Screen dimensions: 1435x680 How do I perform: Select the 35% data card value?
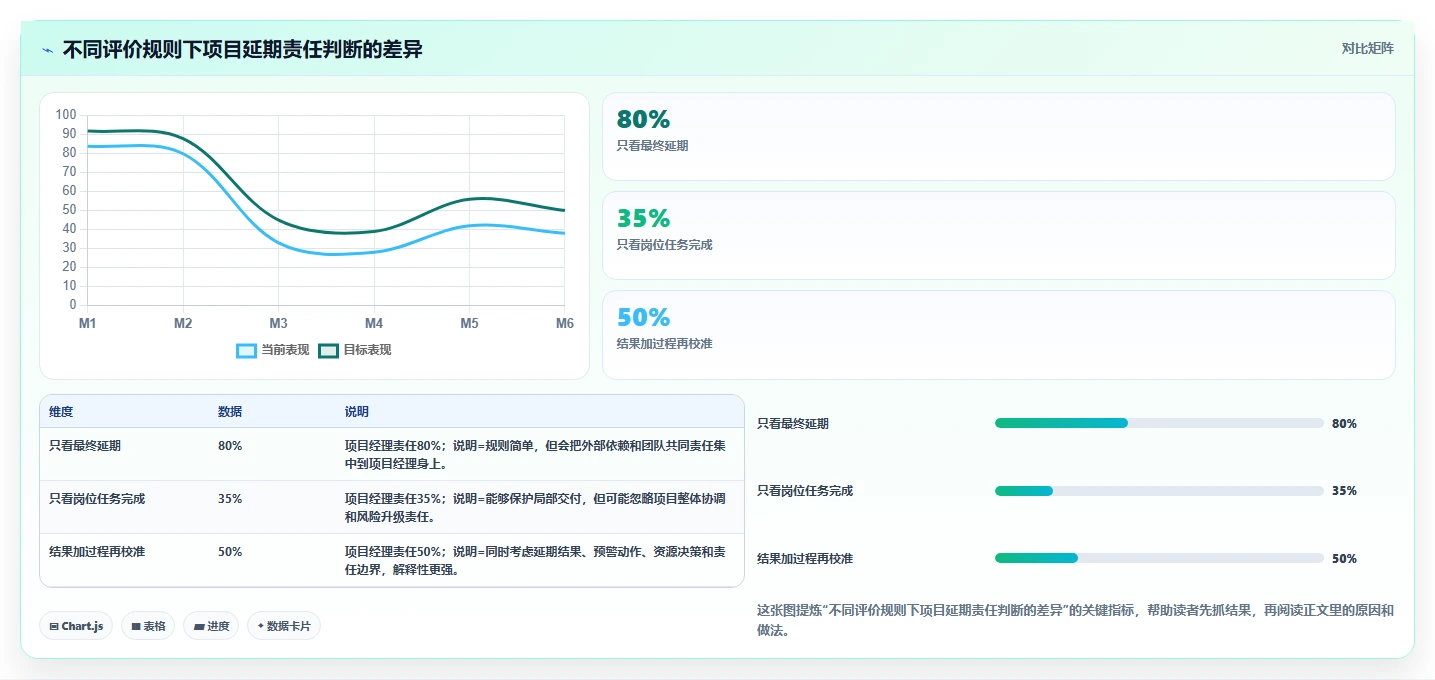[x=643, y=218]
